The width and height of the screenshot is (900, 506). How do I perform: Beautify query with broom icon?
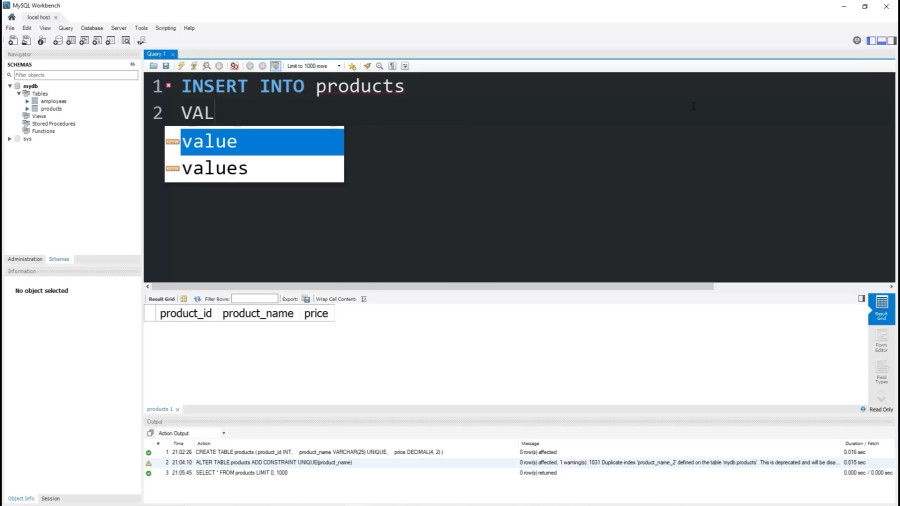pyautogui.click(x=367, y=66)
